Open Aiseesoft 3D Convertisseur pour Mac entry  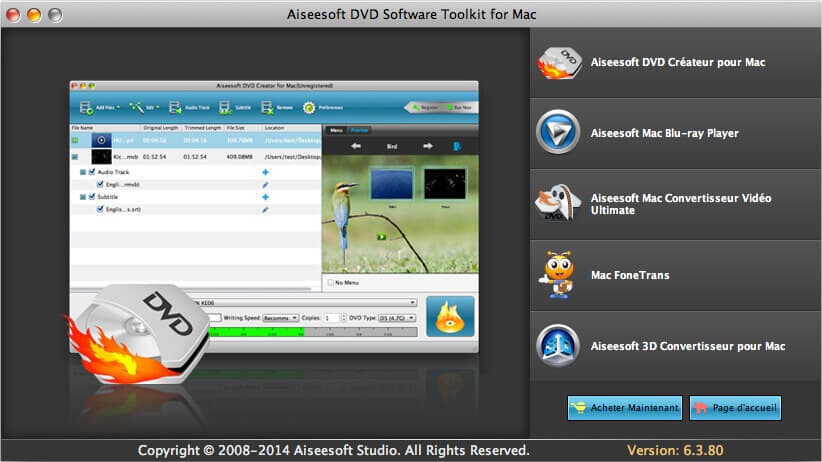point(676,346)
